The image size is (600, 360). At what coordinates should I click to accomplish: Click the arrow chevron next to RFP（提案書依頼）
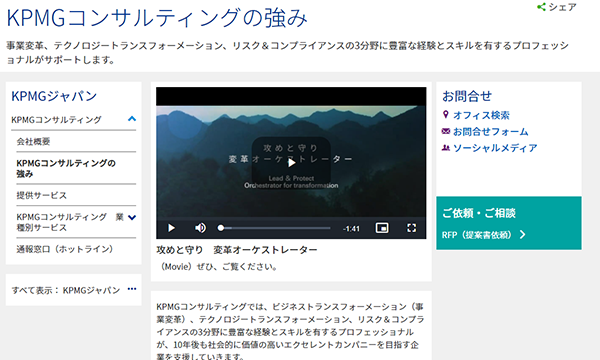522,235
